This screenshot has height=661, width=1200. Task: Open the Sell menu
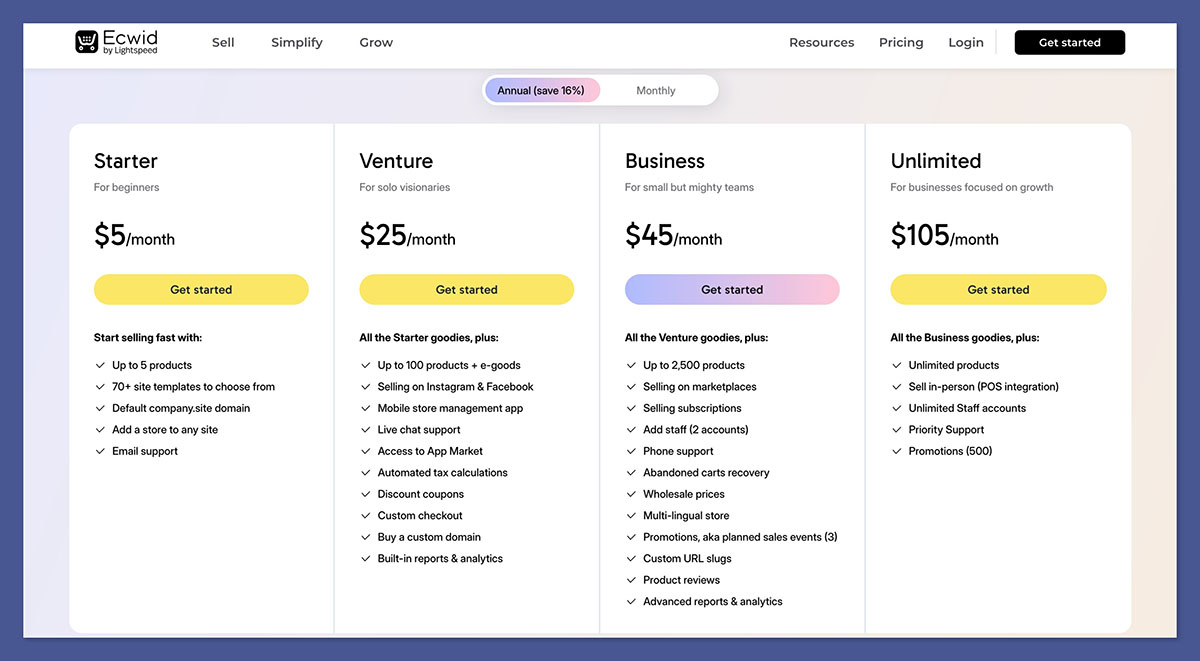point(223,42)
